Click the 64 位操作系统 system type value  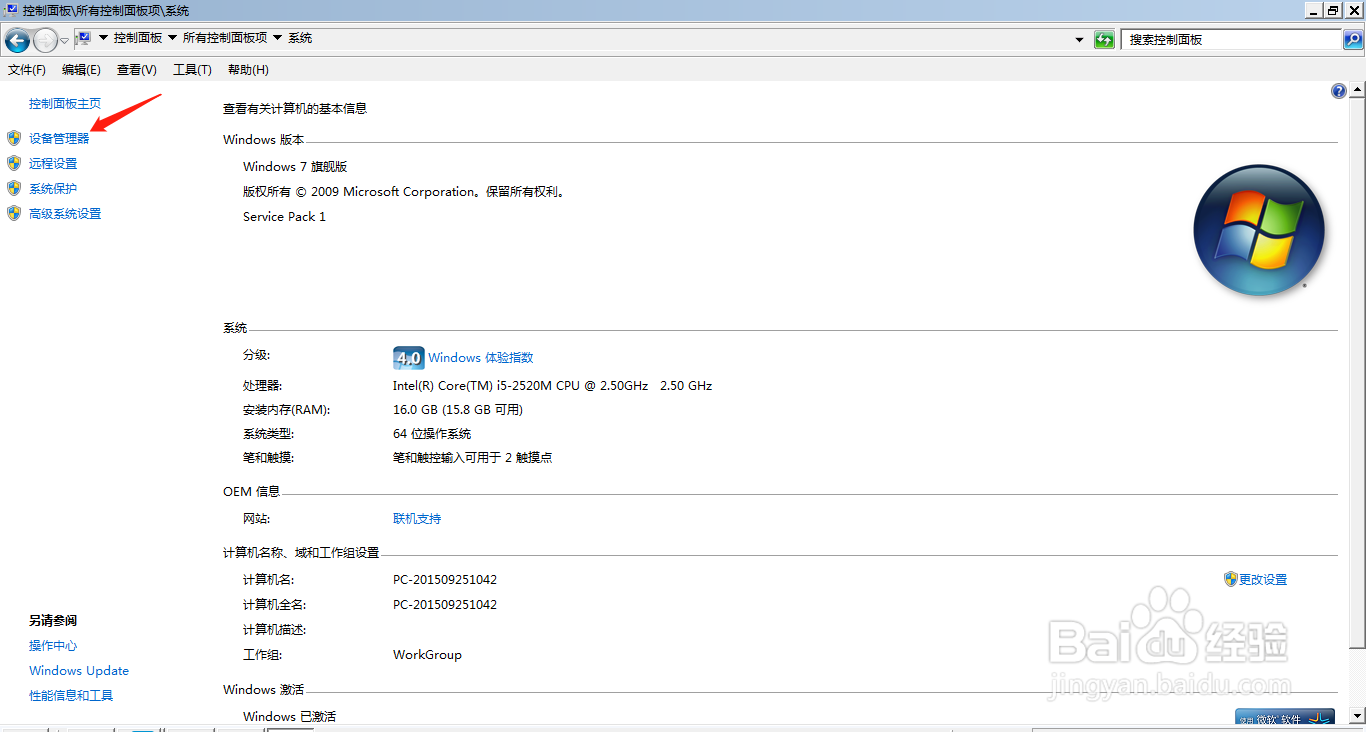pyautogui.click(x=432, y=434)
